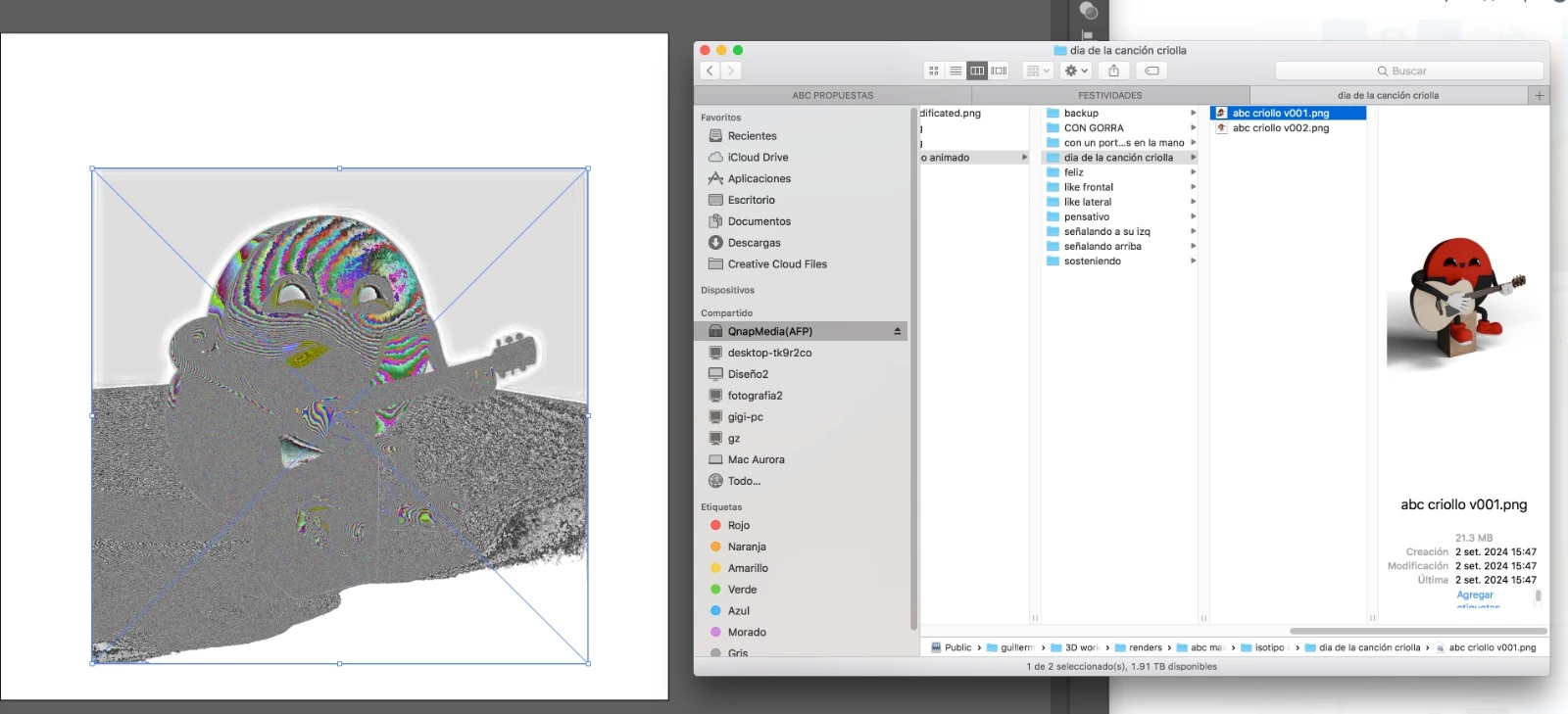
Task: Expand the señalando a su izq arrow
Action: pos(1193,231)
